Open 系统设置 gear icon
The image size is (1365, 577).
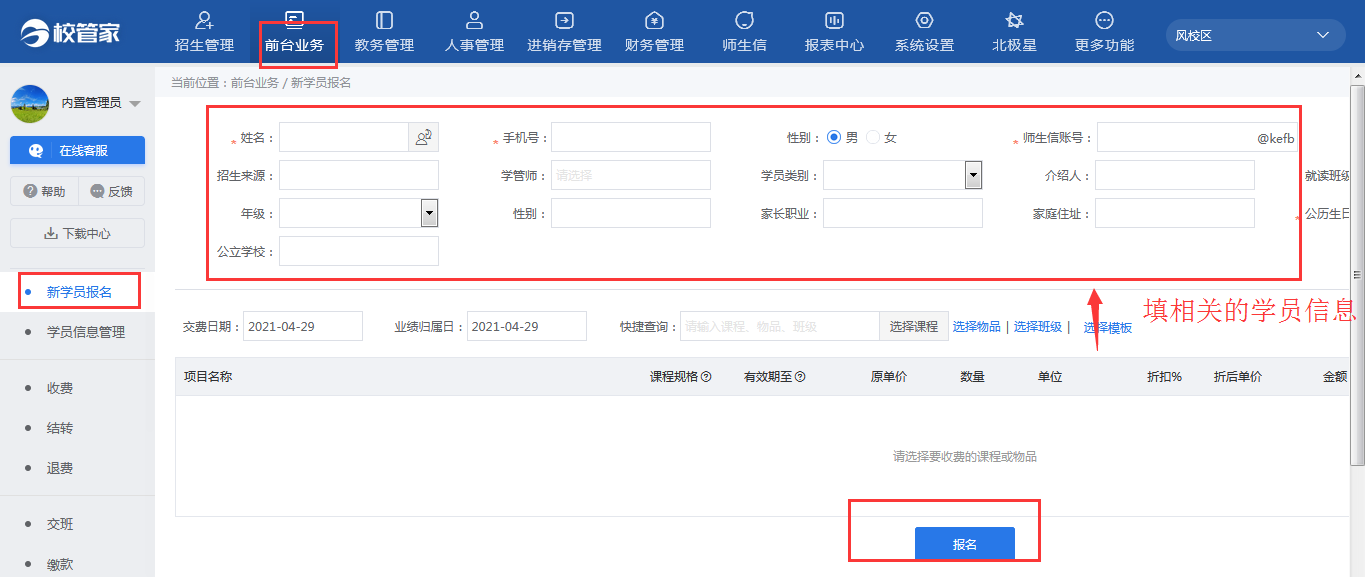924,20
